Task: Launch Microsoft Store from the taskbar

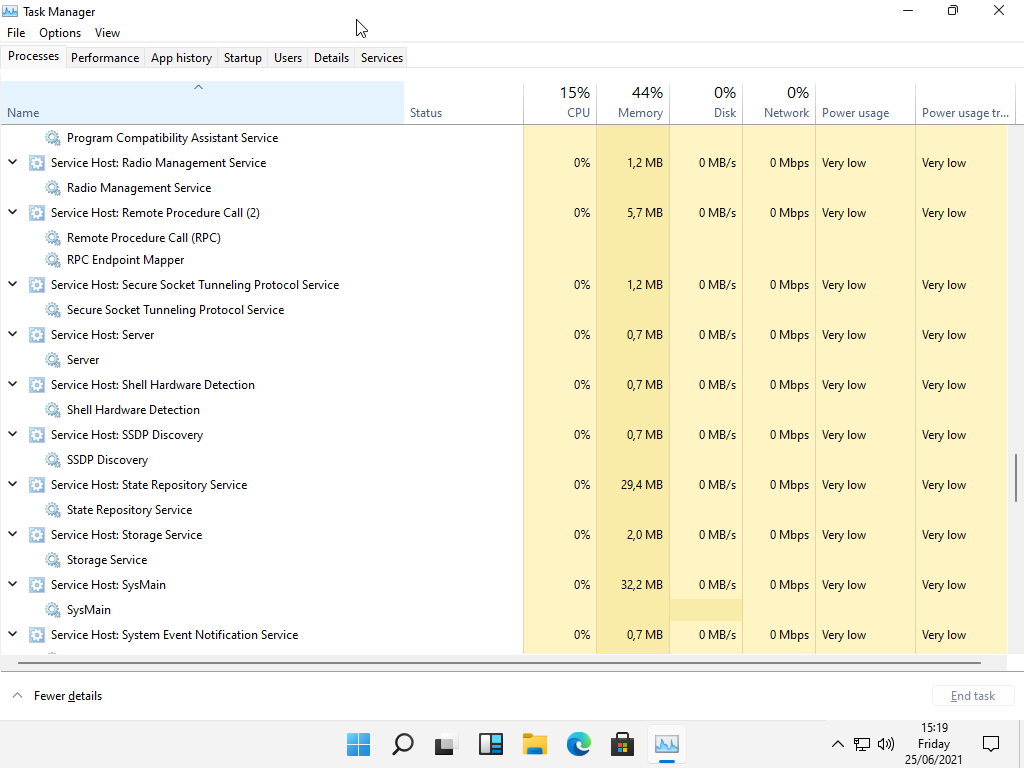Action: click(623, 744)
